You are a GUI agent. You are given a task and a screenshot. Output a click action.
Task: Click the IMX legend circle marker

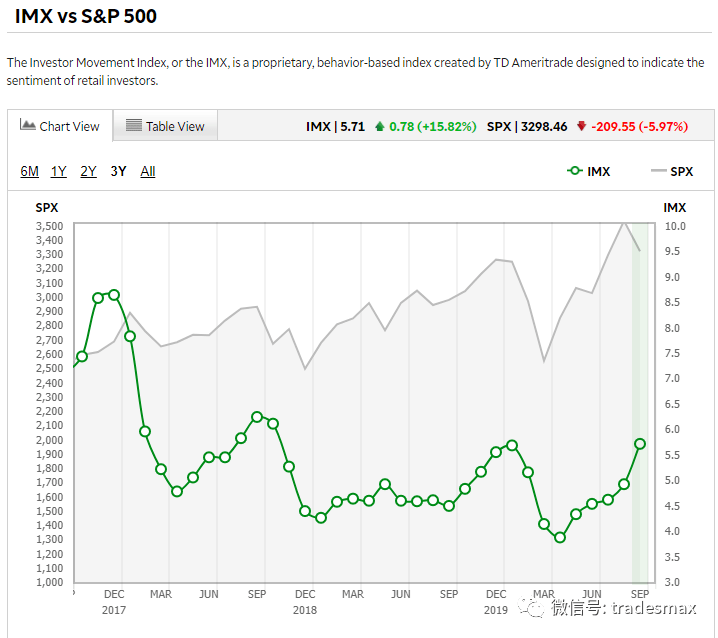point(575,171)
